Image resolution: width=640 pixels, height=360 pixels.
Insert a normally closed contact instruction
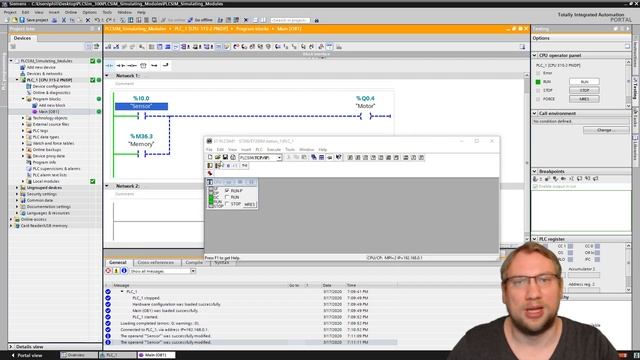click(120, 65)
